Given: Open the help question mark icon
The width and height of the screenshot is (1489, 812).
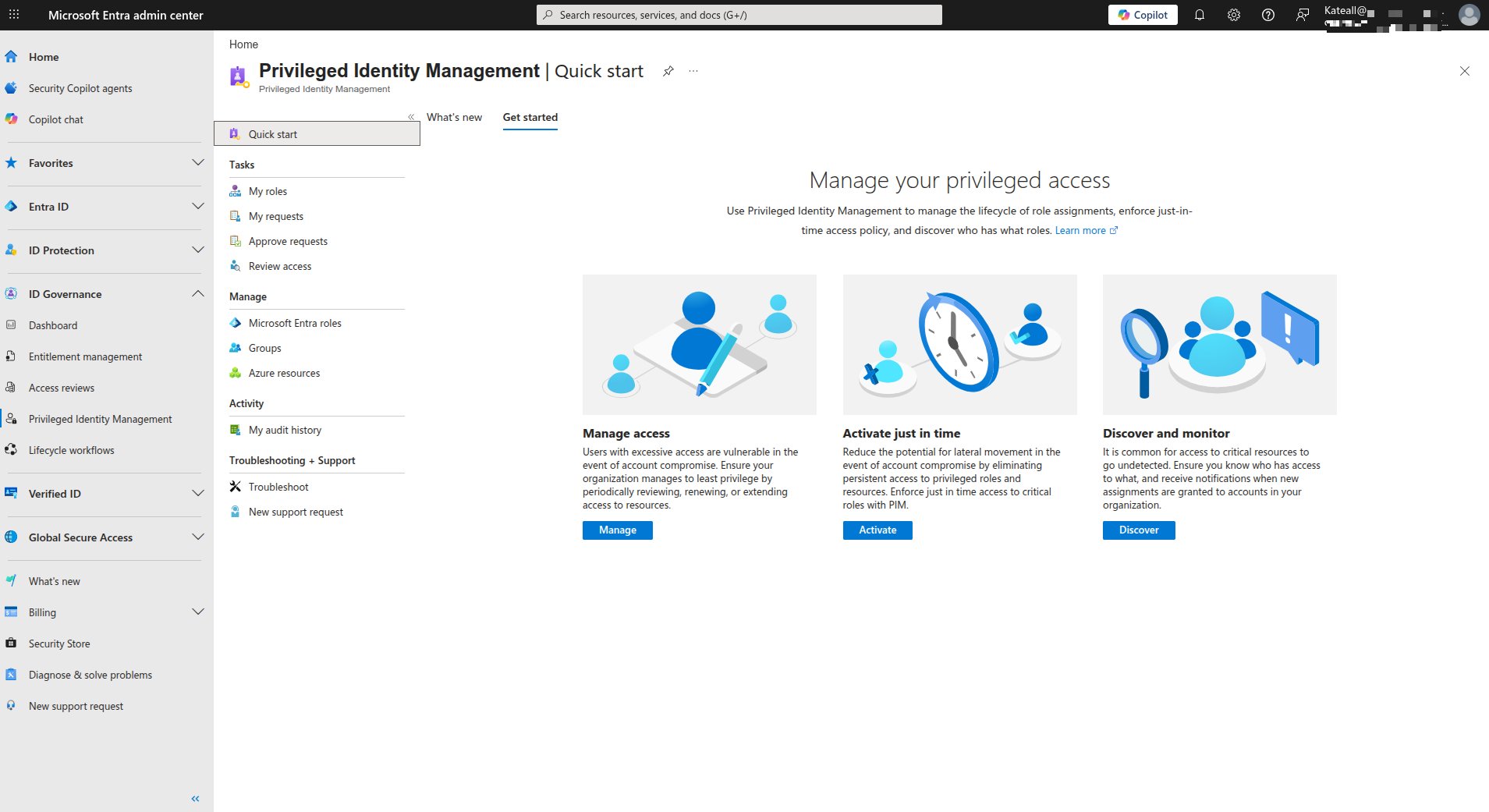Looking at the screenshot, I should coord(1268,15).
